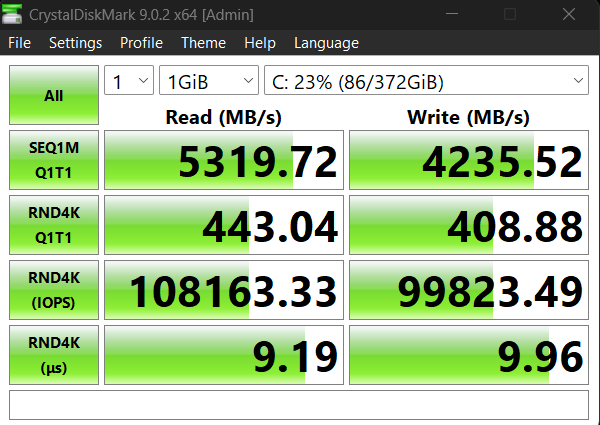Open the test count dropdown showing 1

pyautogui.click(x=129, y=80)
